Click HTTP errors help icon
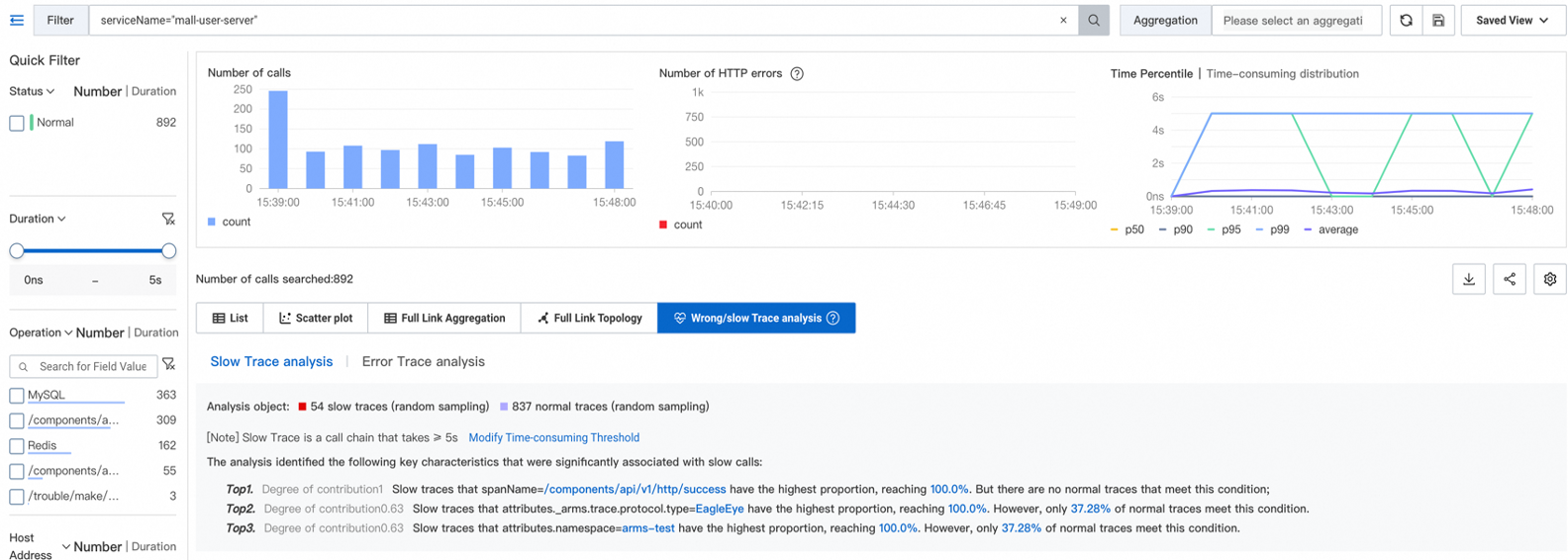The width and height of the screenshot is (1568, 560). (x=797, y=73)
